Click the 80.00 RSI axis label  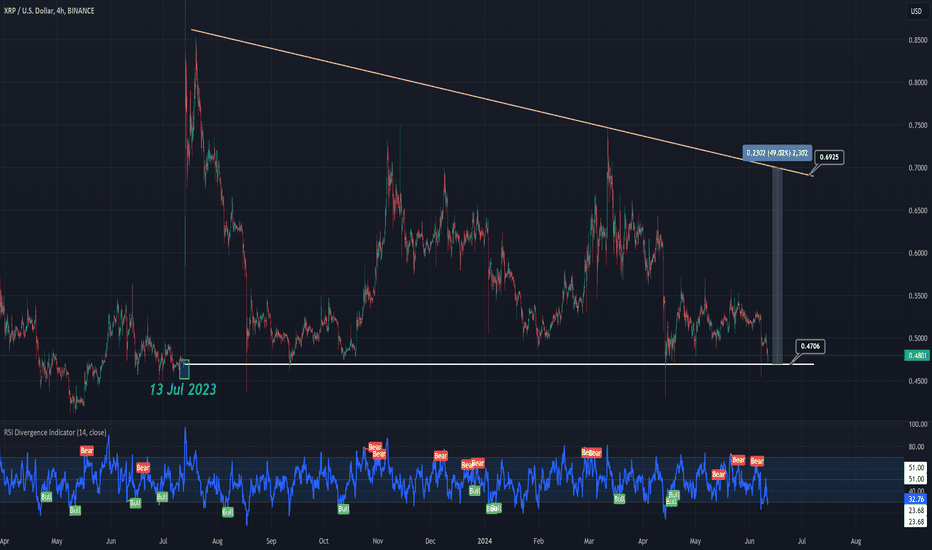pyautogui.click(x=919, y=447)
